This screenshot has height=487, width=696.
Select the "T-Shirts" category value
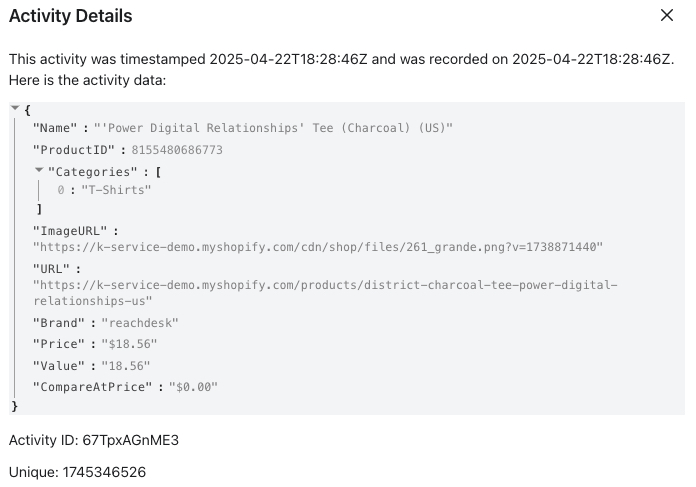point(116,189)
